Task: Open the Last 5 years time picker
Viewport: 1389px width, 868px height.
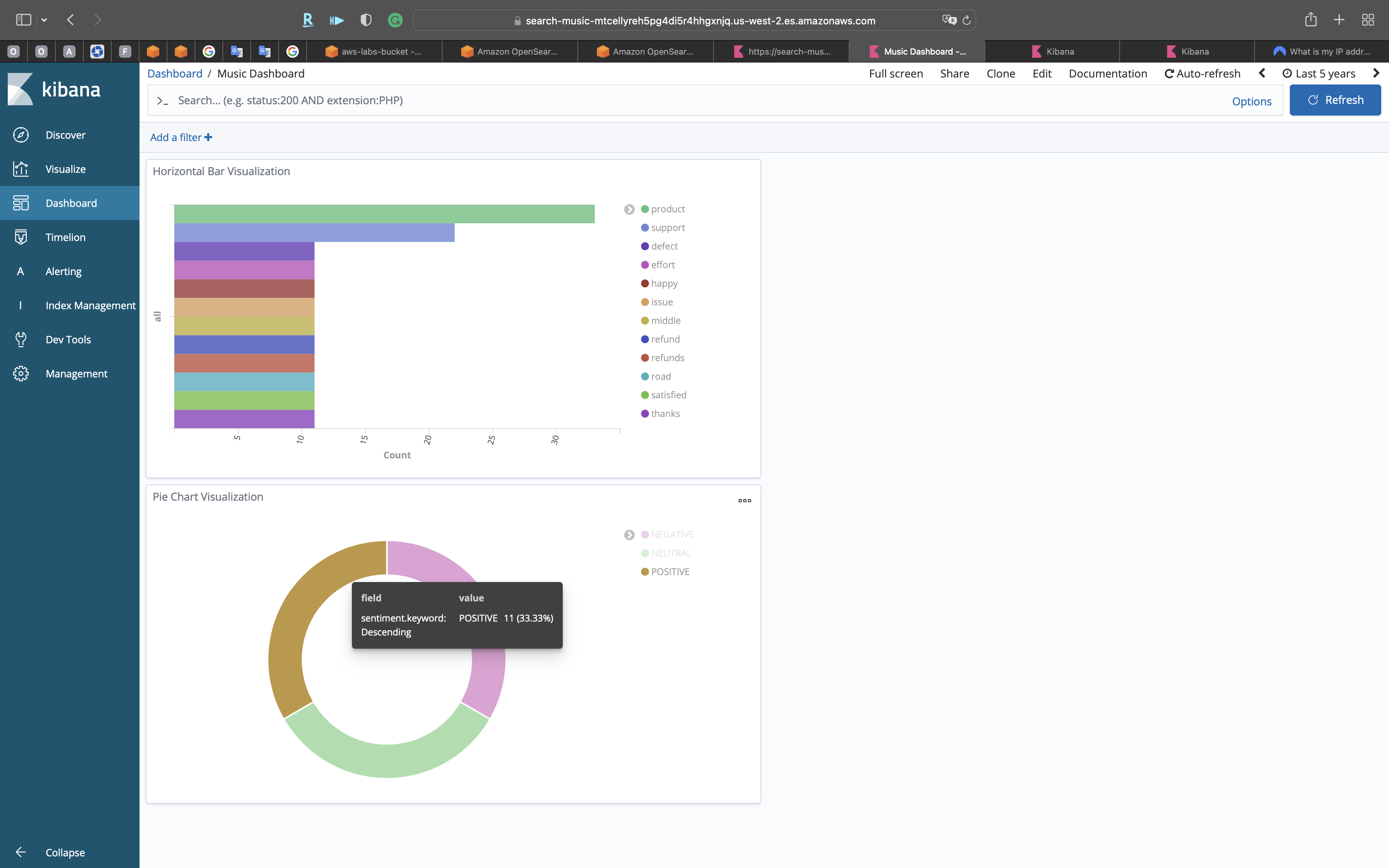Action: click(1319, 74)
